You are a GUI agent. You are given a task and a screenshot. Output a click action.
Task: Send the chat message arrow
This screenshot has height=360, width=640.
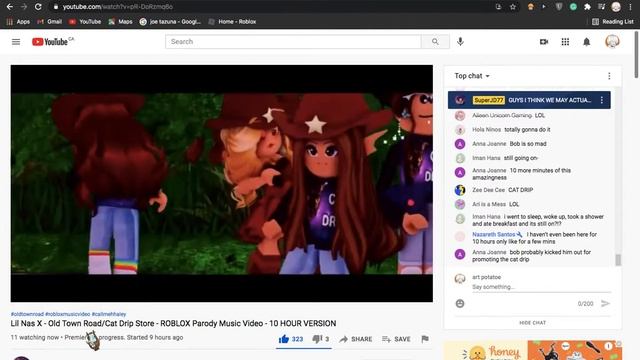(x=605, y=303)
